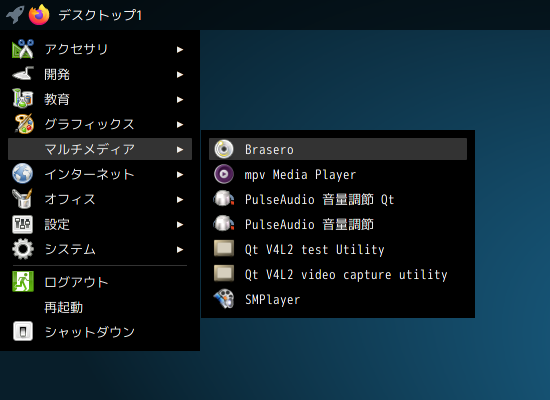Screen dimensions: 550x400
Task: Click icon beside PulseAudio 音量調節 entry
Action: (224, 224)
